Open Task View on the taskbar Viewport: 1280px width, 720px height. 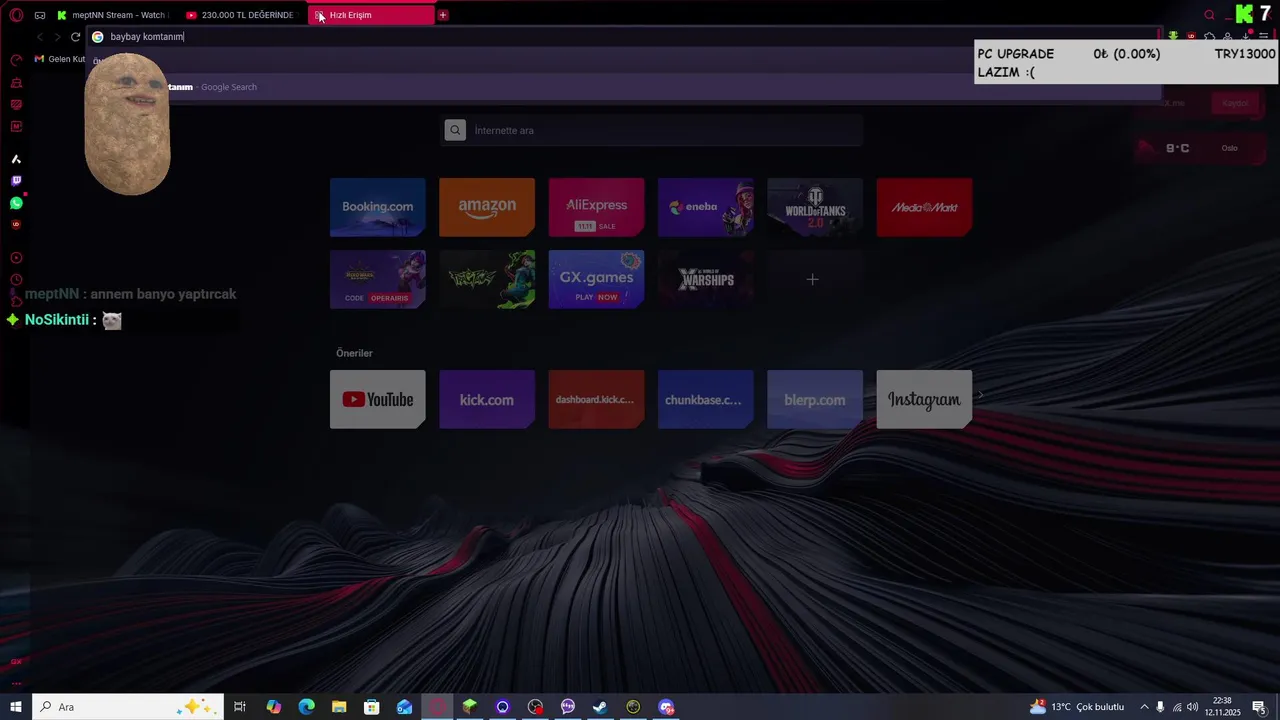pos(240,707)
